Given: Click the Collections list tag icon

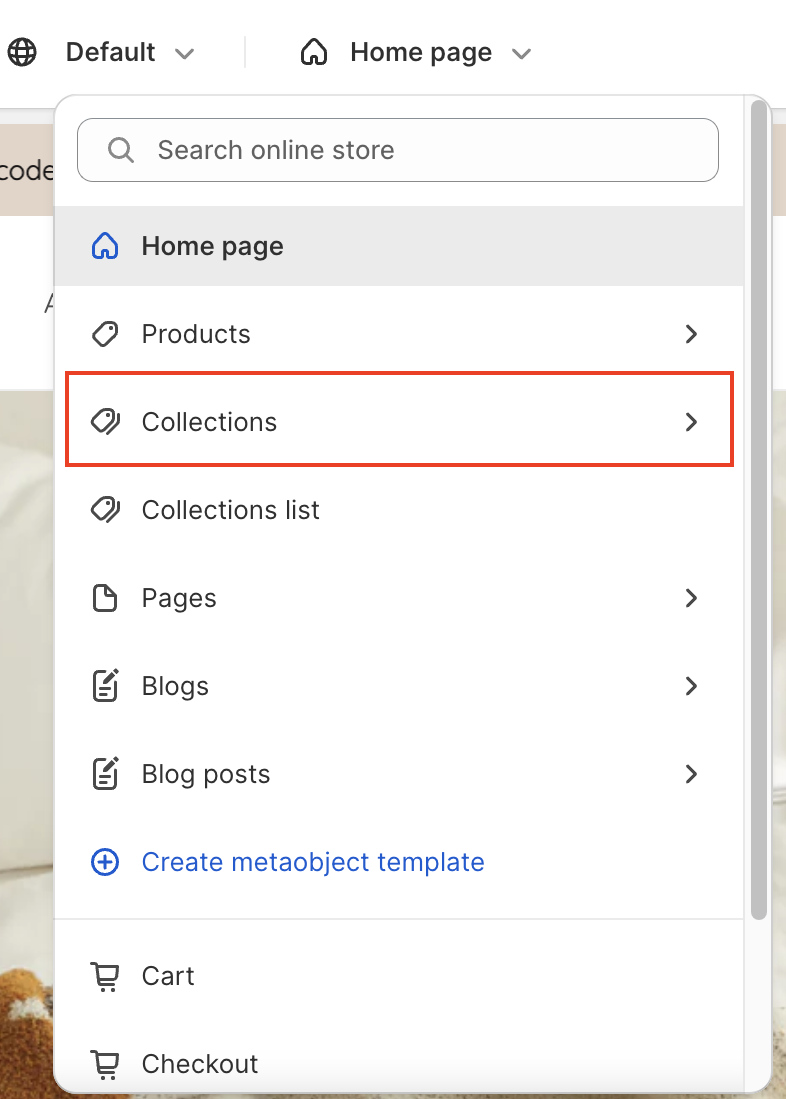Looking at the screenshot, I should pyautogui.click(x=105, y=510).
